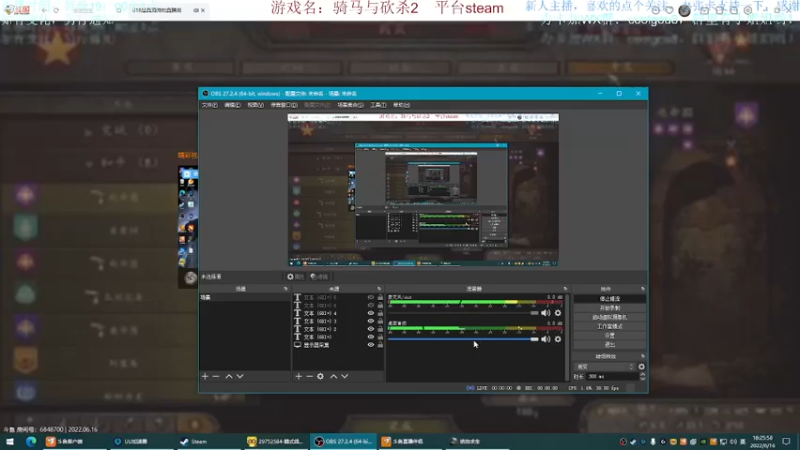Viewport: 800px width, 450px height.
Task: Pop out the Sources dock panel
Action: coord(379,289)
